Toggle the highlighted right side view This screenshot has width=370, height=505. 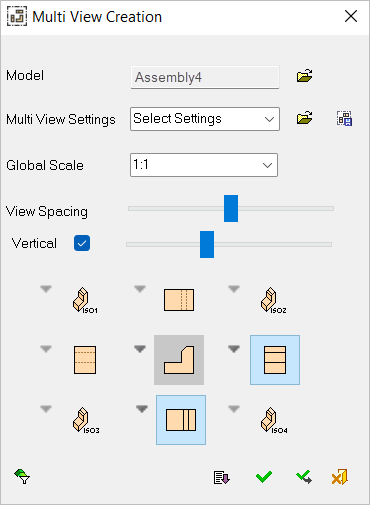(x=275, y=360)
